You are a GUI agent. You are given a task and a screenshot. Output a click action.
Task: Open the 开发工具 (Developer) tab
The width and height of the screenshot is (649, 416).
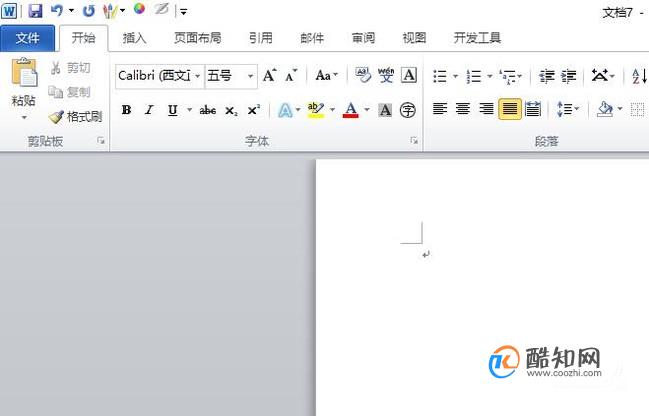[477, 38]
